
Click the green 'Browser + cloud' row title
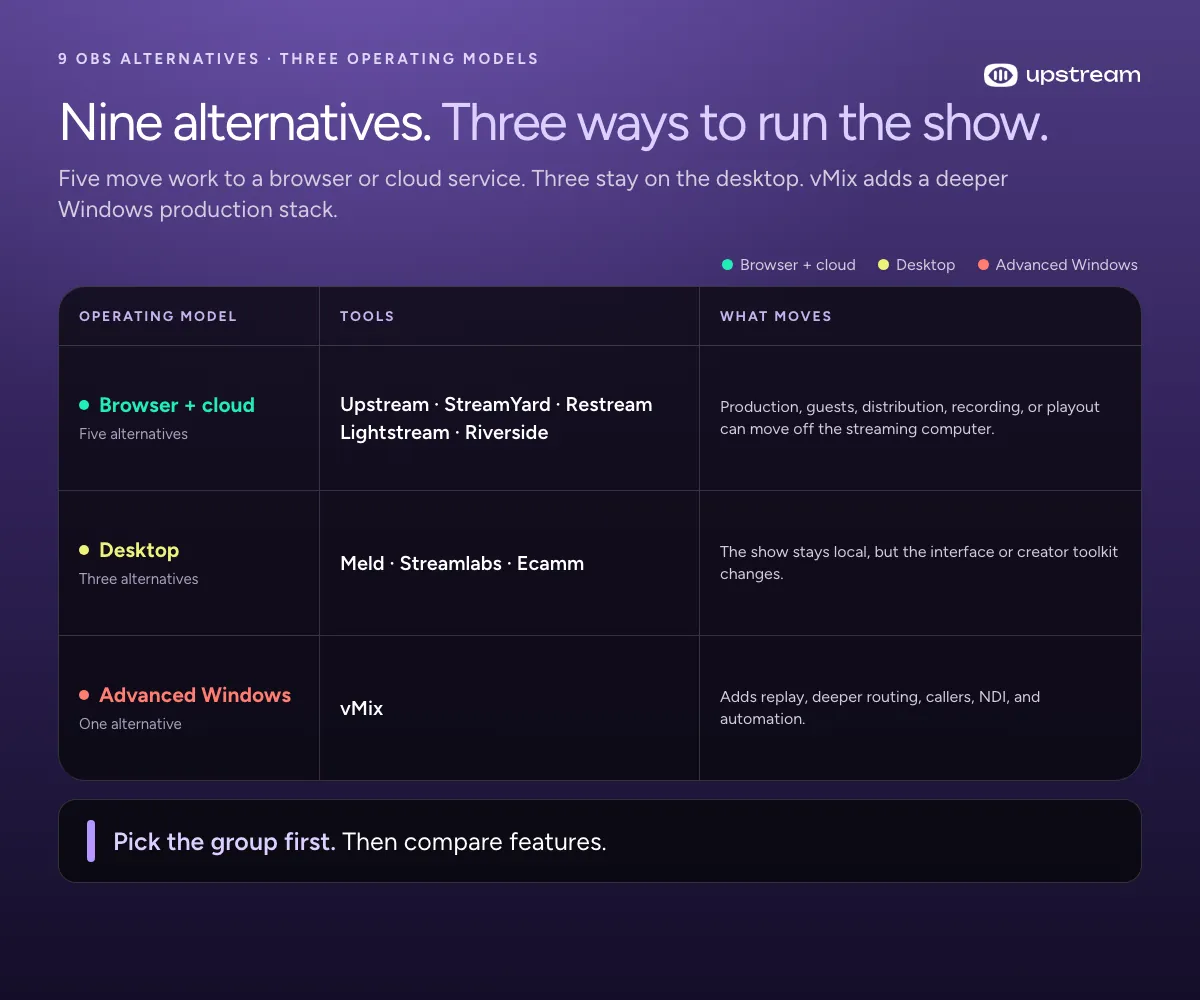[x=177, y=405]
